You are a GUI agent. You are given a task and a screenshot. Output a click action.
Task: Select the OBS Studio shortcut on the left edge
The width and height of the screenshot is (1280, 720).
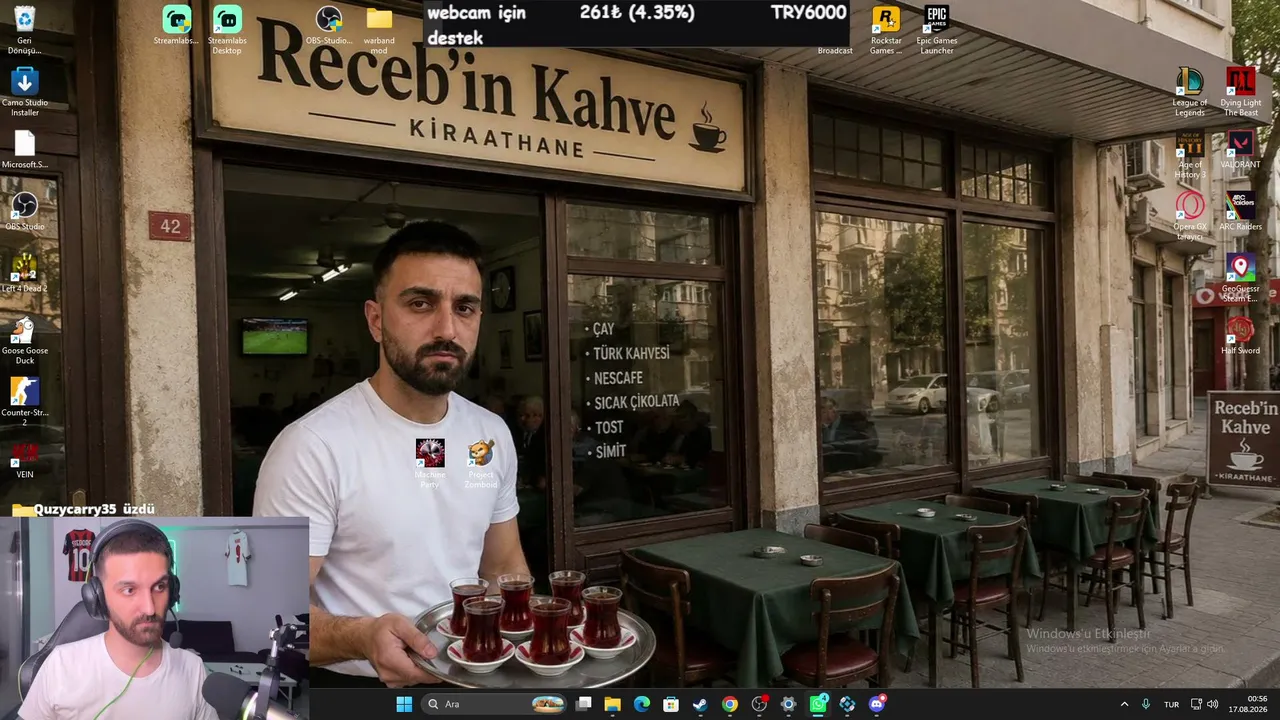pyautogui.click(x=25, y=212)
